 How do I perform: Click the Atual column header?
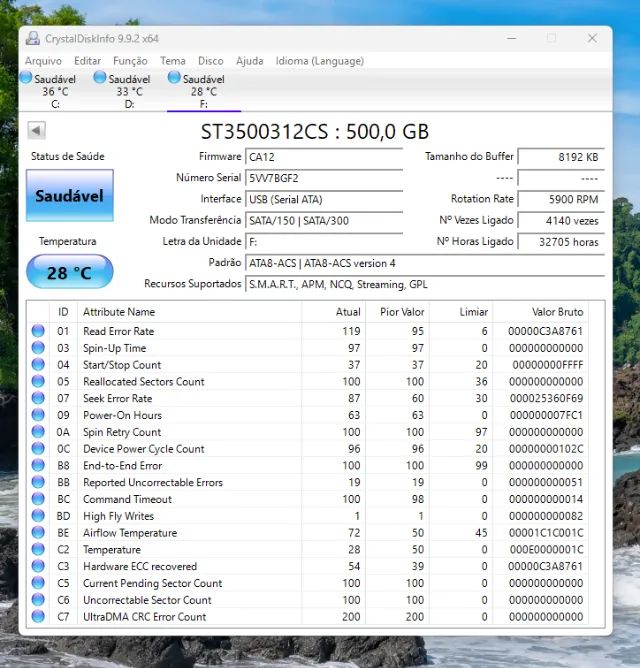click(x=333, y=312)
